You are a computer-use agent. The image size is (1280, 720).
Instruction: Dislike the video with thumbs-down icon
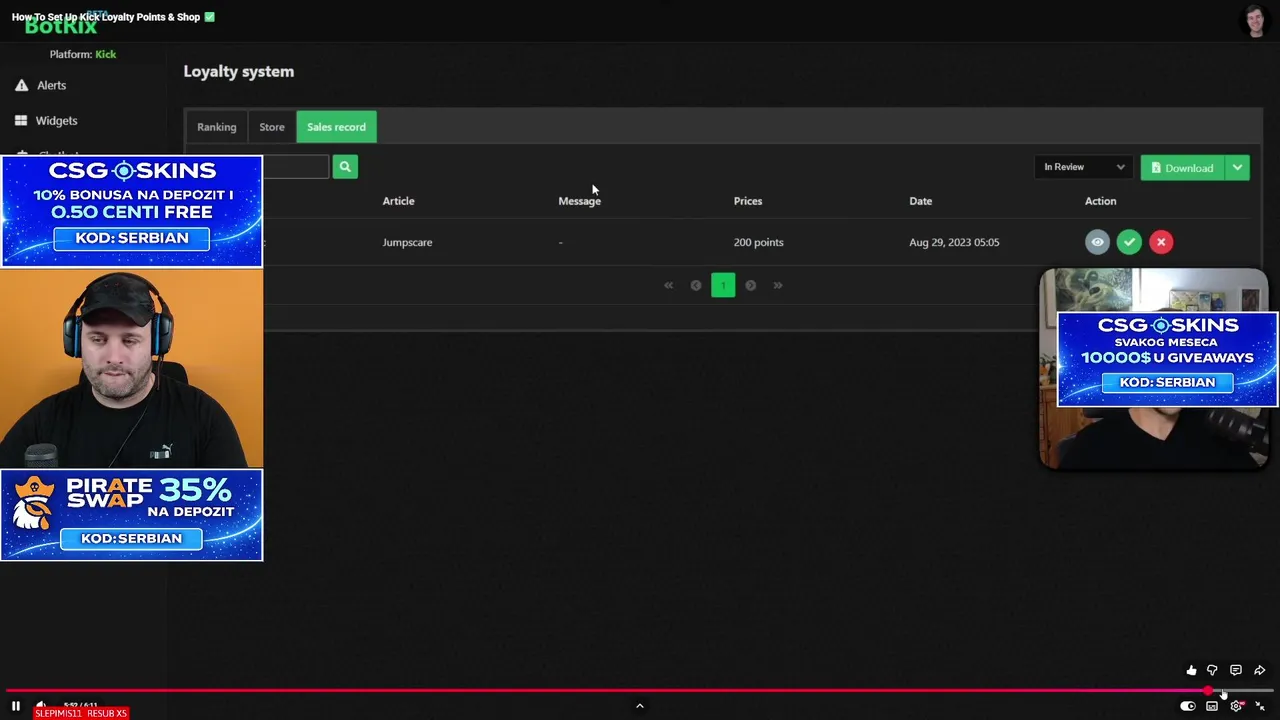pyautogui.click(x=1212, y=670)
